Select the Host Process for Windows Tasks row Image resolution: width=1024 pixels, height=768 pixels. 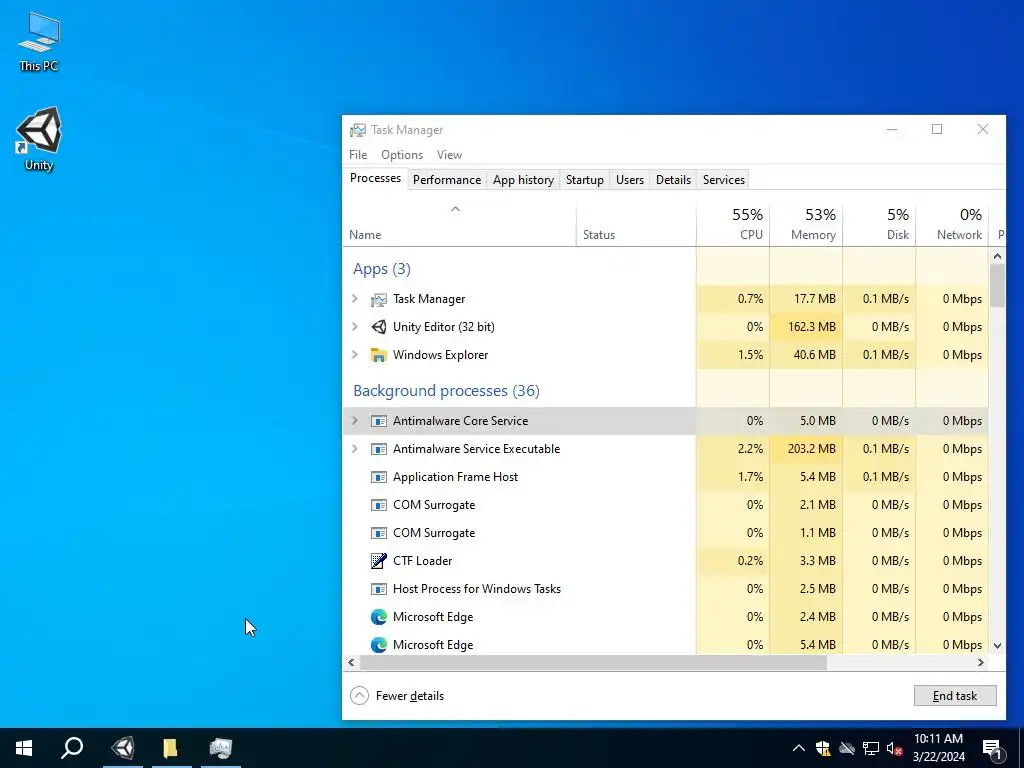[x=665, y=589]
